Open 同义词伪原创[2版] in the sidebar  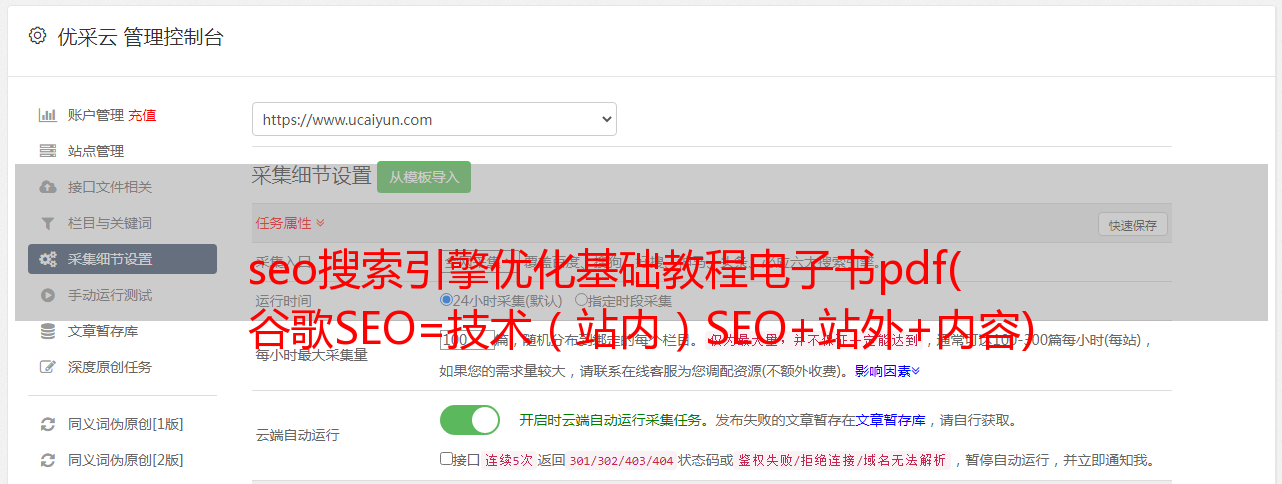coord(126,460)
